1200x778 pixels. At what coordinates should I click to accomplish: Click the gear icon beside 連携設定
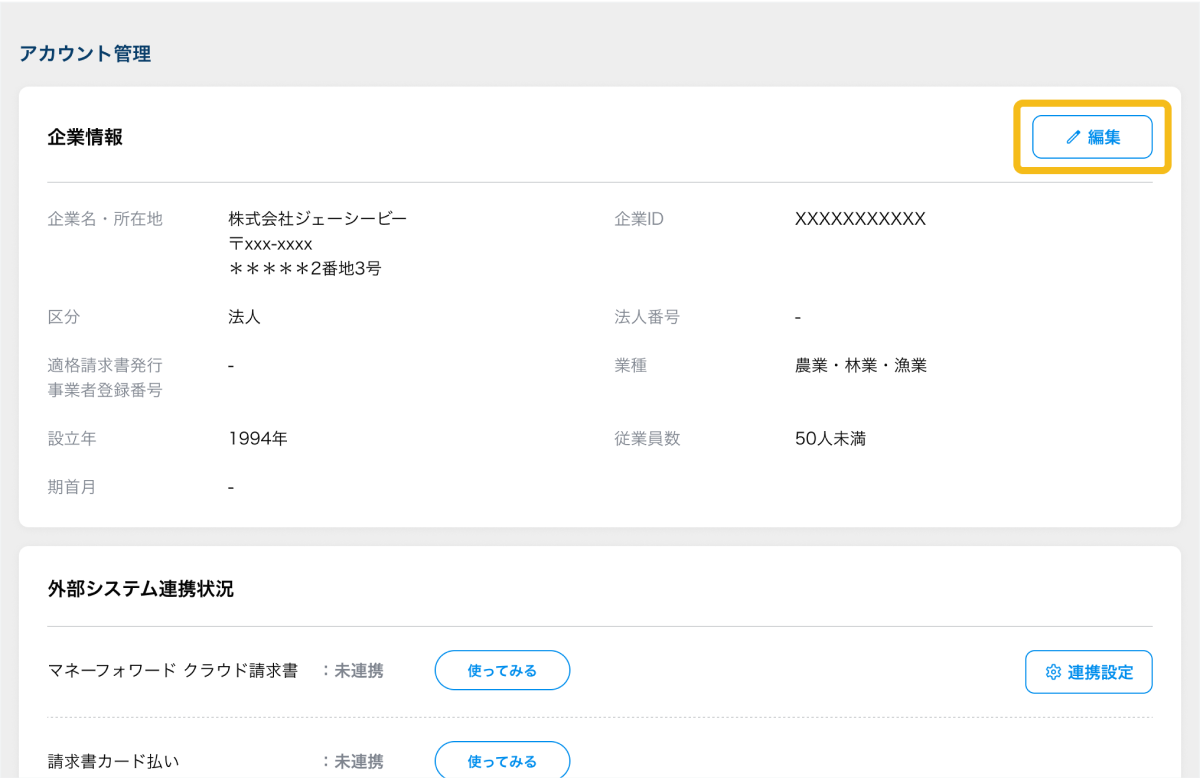(1053, 672)
